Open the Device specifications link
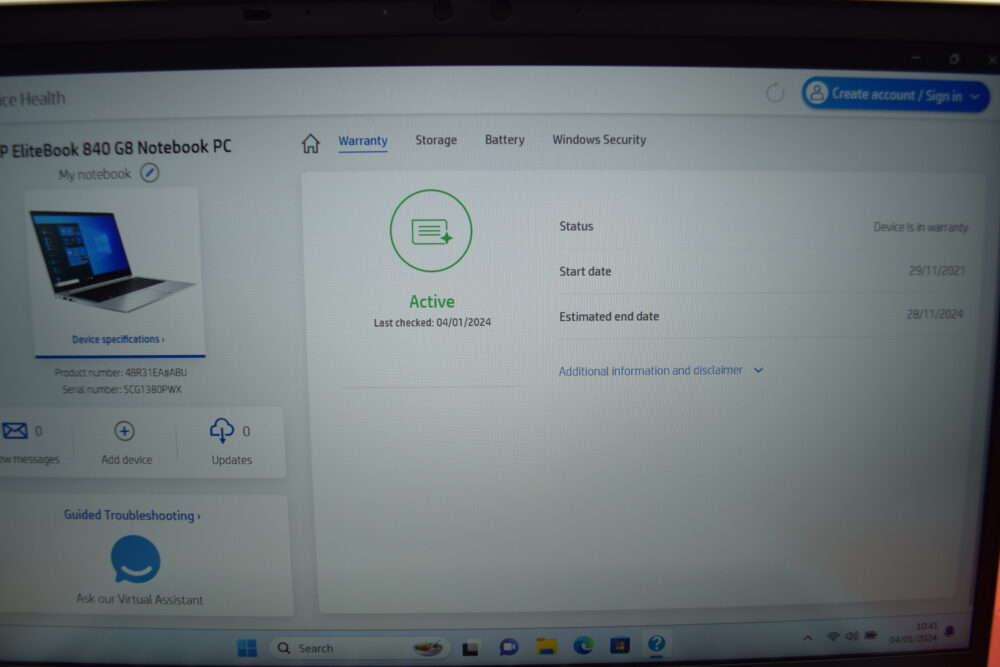Screen dimensions: 1000x667 (x=118, y=339)
